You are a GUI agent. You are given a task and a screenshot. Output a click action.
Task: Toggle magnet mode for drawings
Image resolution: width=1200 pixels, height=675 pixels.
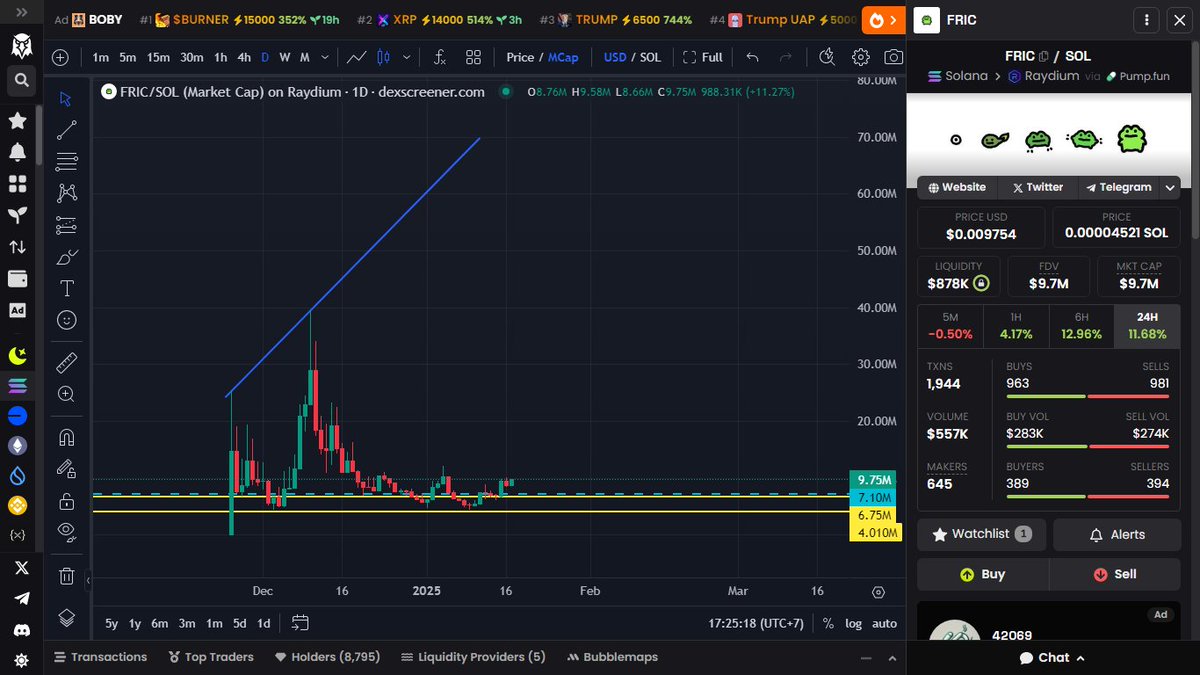click(66, 437)
